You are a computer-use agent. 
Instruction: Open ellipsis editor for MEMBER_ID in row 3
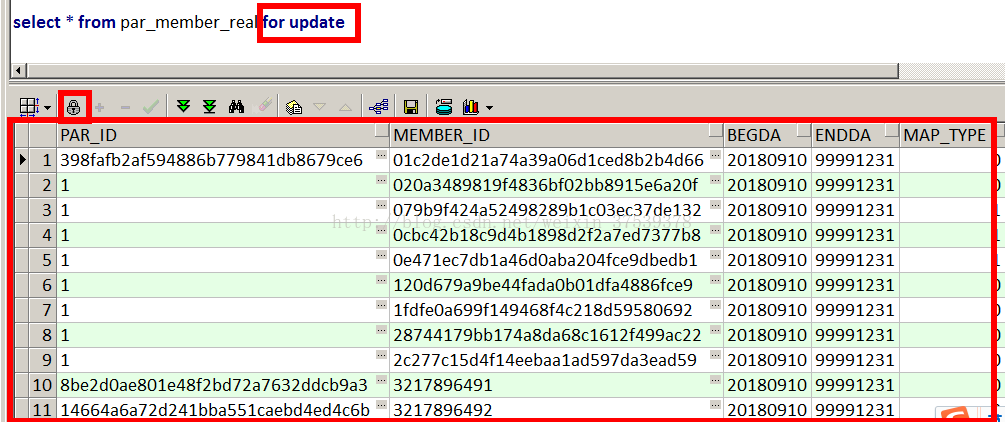717,205
